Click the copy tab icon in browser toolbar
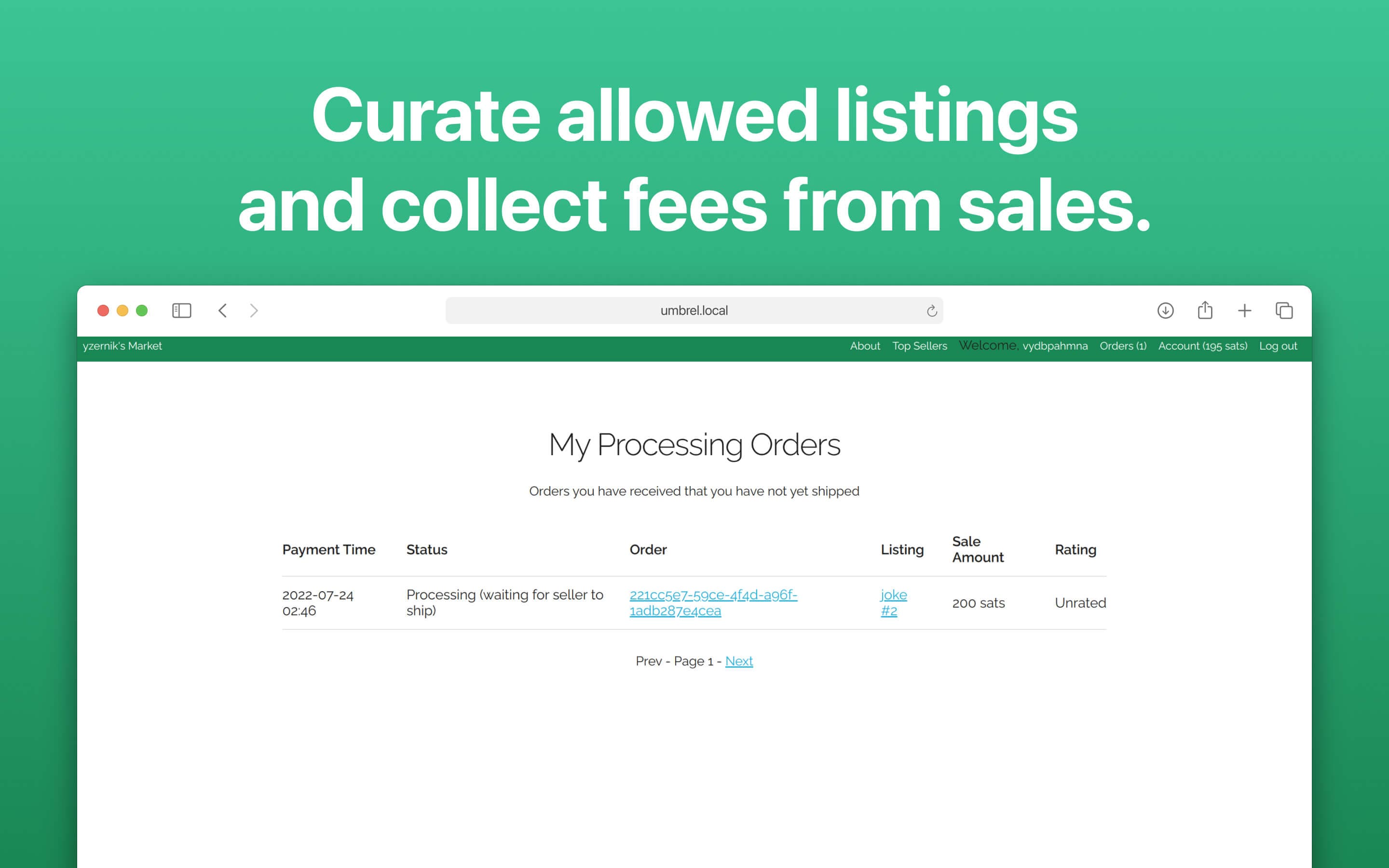 1283,309
